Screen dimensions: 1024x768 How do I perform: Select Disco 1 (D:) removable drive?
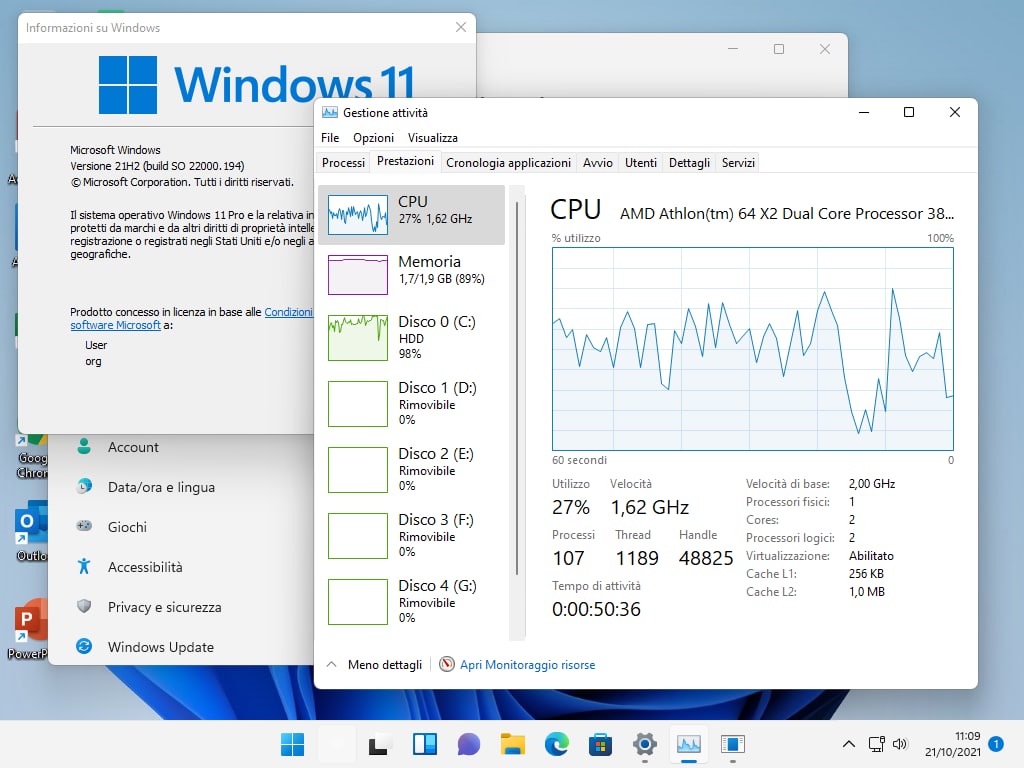[411, 403]
